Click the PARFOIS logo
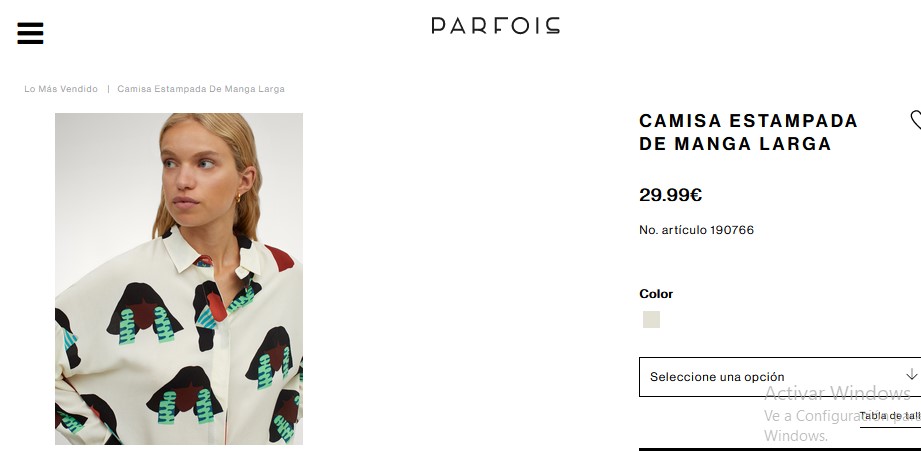 495,25
